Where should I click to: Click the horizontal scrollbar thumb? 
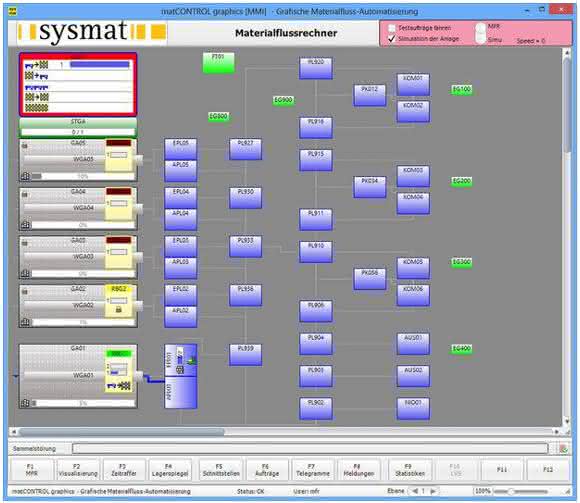122,432
